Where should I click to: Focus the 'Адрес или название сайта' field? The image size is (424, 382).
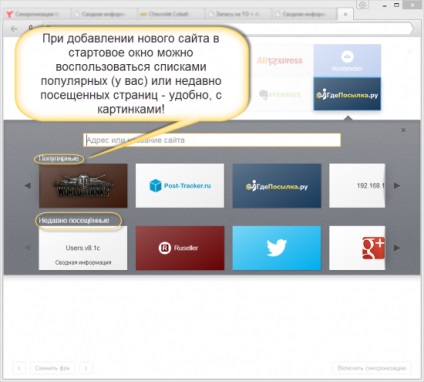[x=212, y=140]
